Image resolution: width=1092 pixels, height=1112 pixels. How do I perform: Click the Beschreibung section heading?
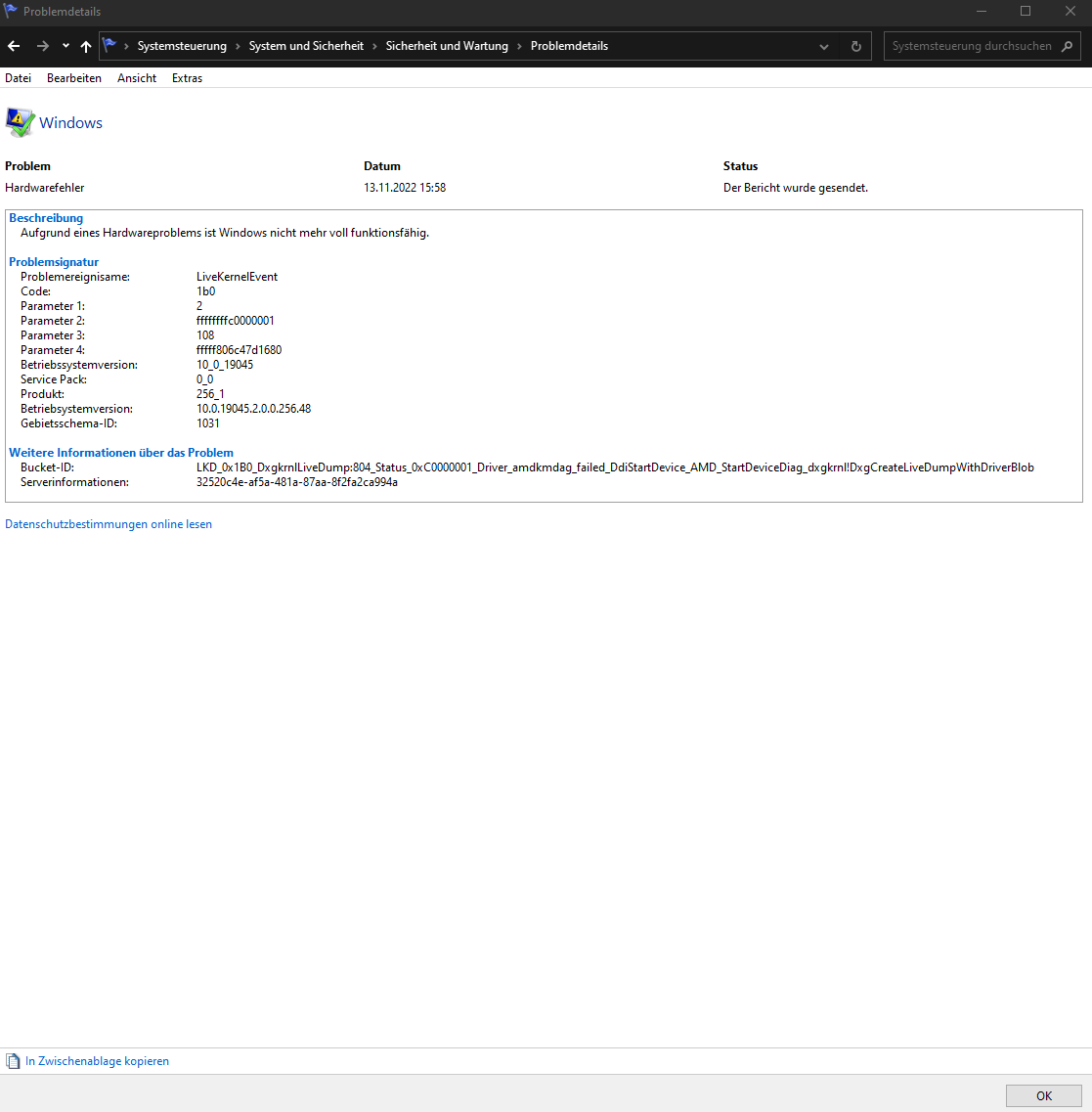coord(46,218)
